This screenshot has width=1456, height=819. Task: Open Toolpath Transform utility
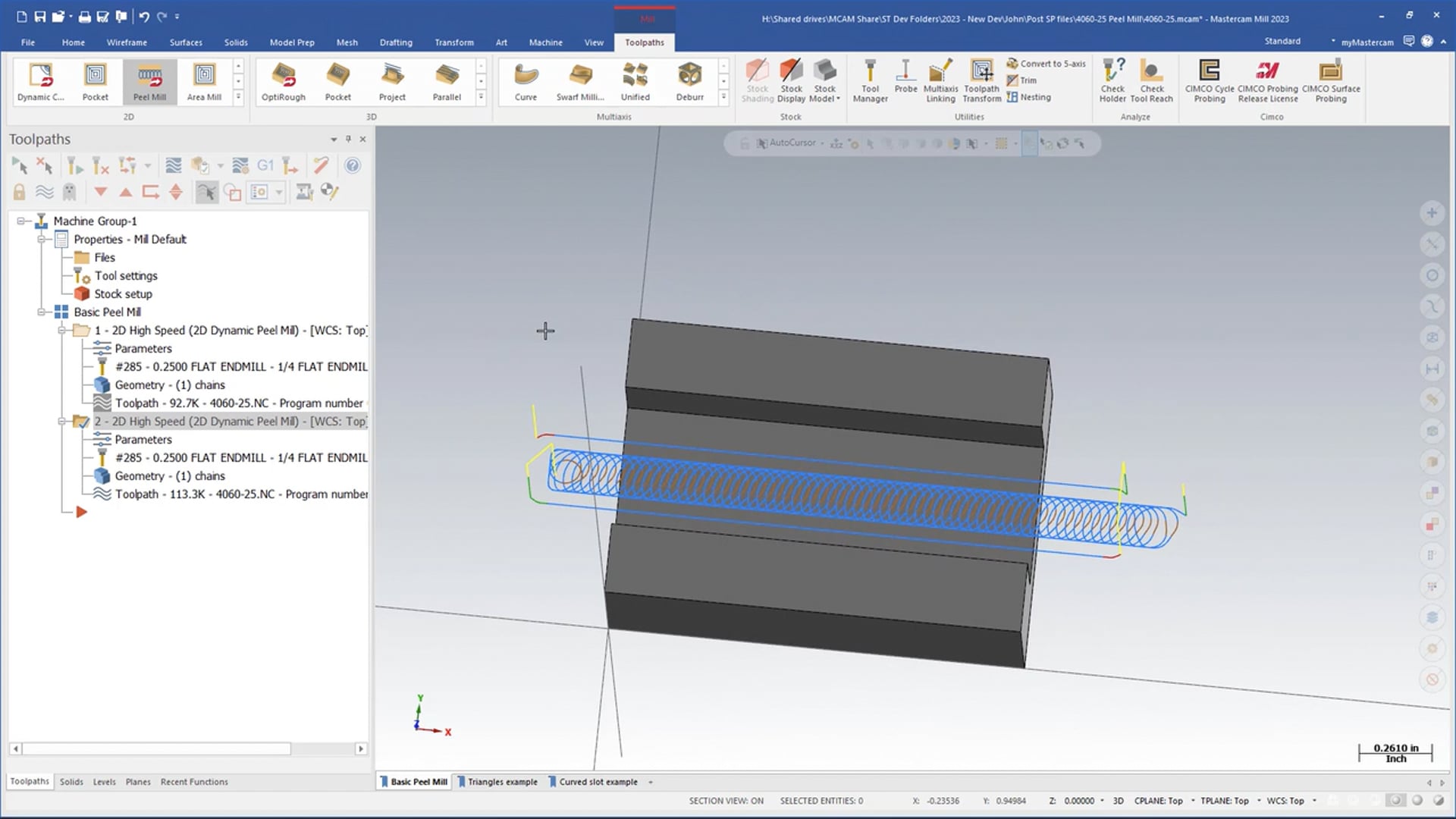[982, 81]
